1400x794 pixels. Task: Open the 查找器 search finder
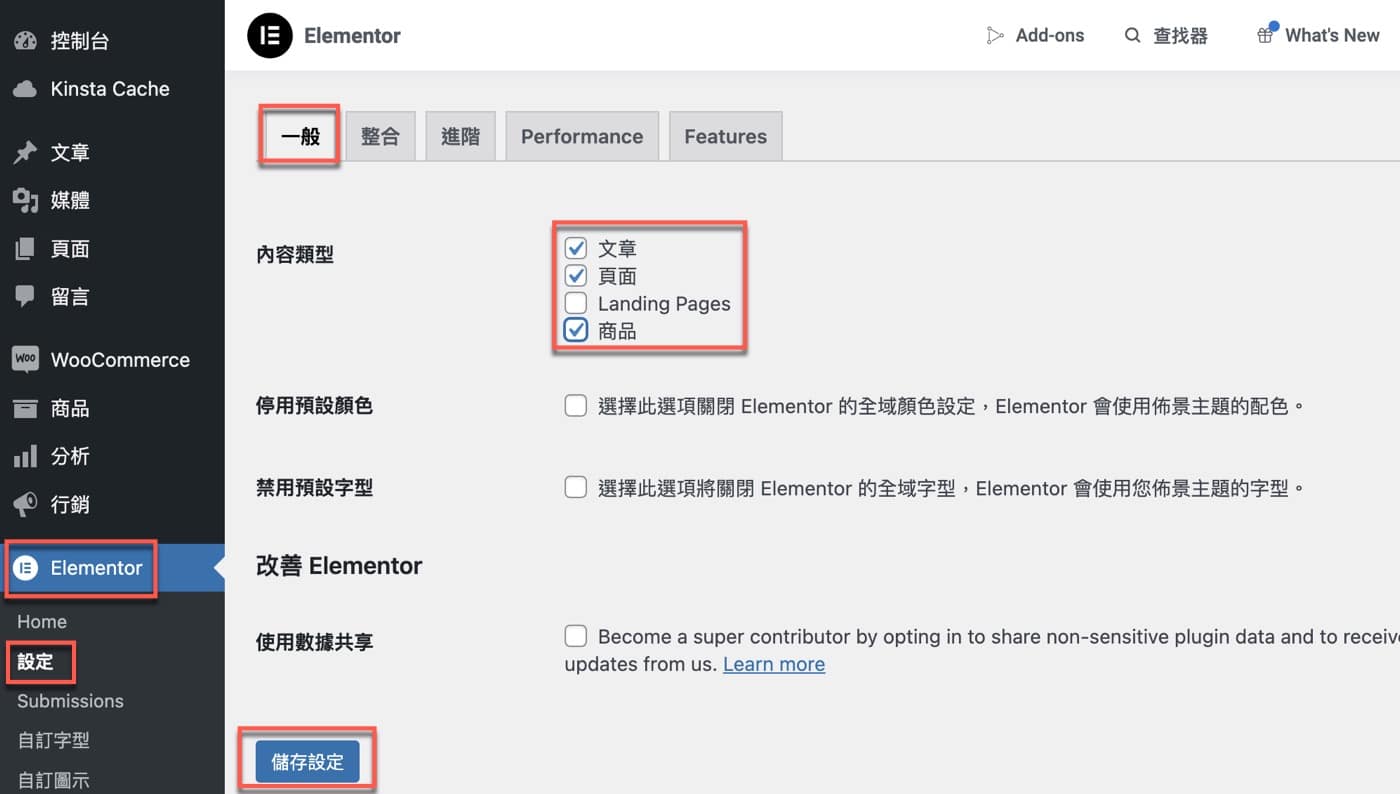(1166, 36)
